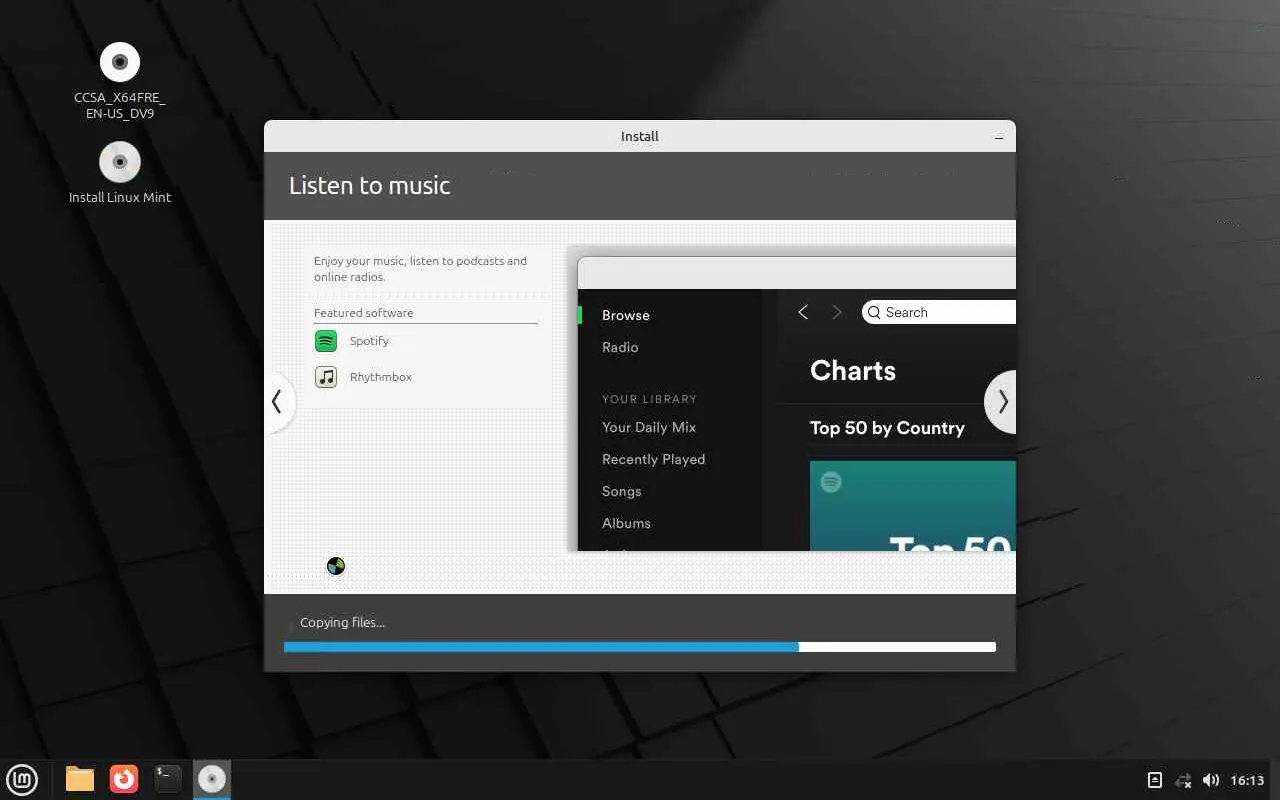
Task: Open the volume speaker tray icon
Action: click(1211, 780)
